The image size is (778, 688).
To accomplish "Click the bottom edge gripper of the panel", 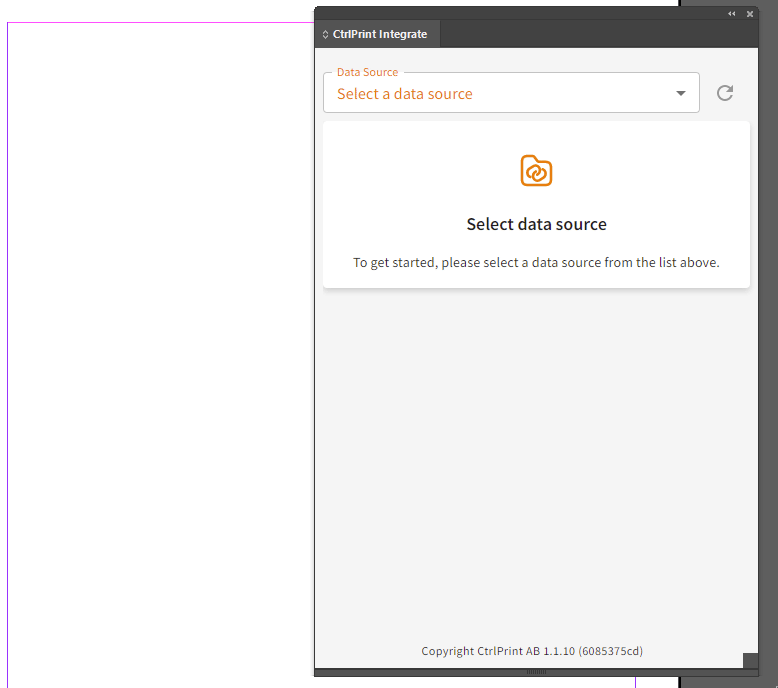I will (x=536, y=672).
